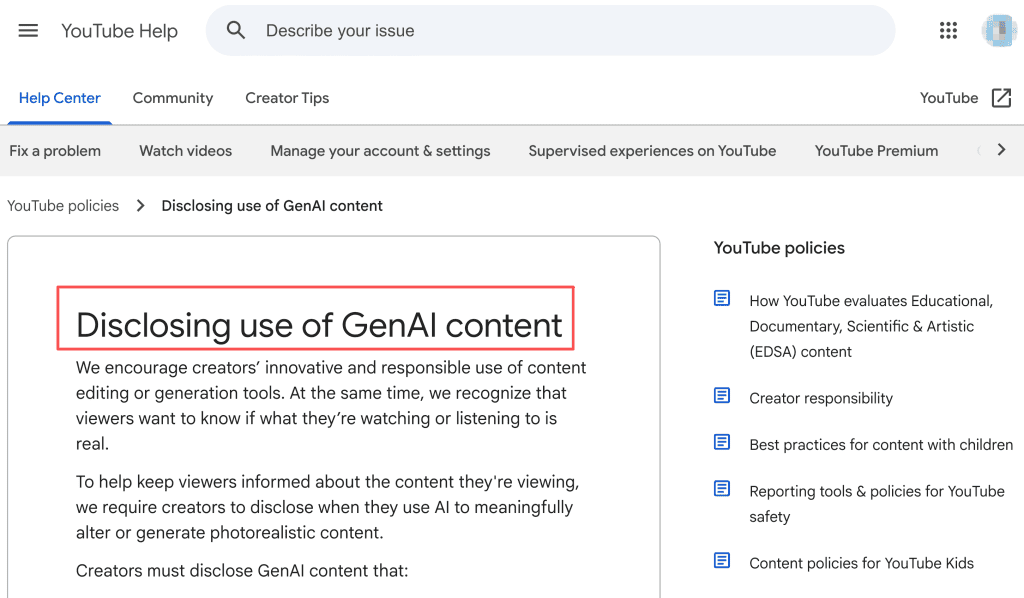Follow the YouTube link in header
Viewport: 1024px width, 598px height.
[x=949, y=98]
